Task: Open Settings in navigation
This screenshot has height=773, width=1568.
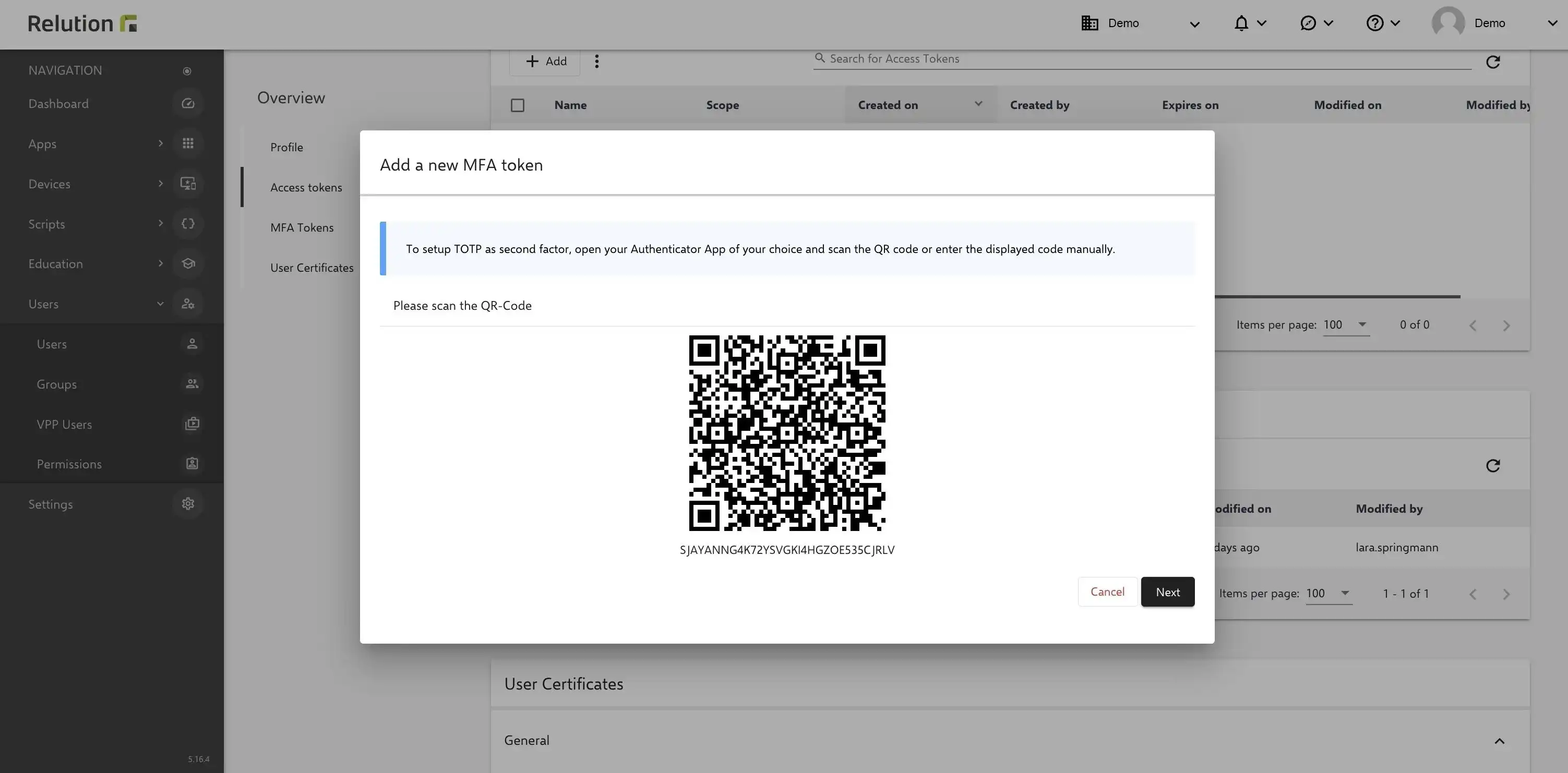Action: 51,504
